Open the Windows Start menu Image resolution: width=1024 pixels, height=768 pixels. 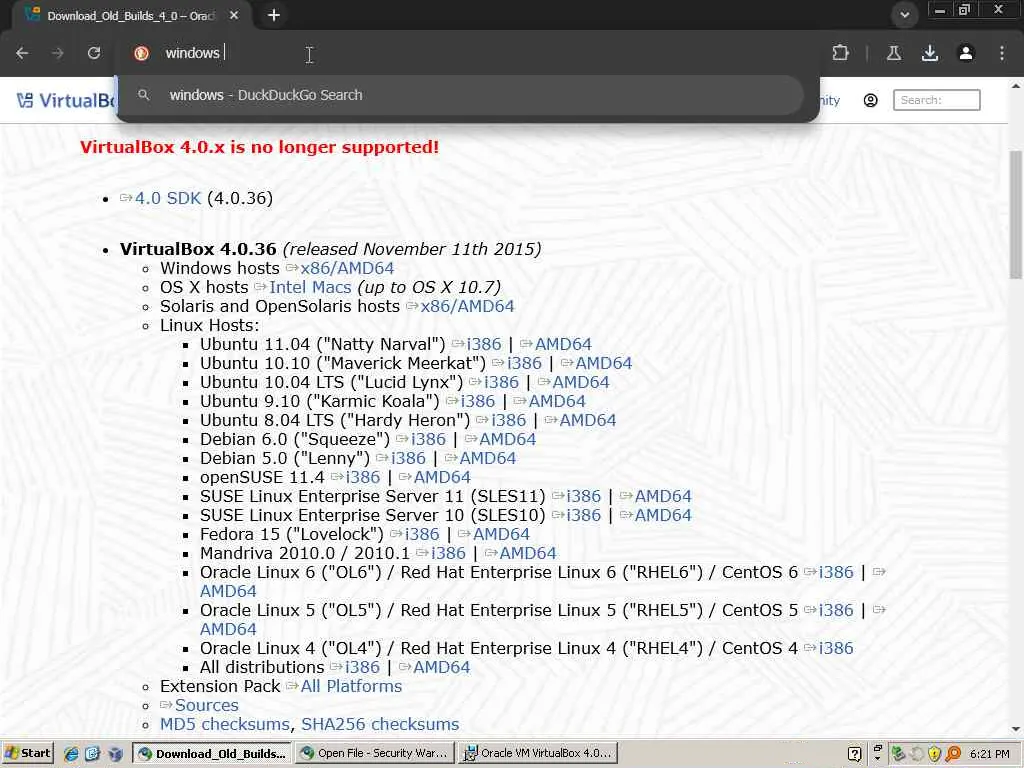27,753
